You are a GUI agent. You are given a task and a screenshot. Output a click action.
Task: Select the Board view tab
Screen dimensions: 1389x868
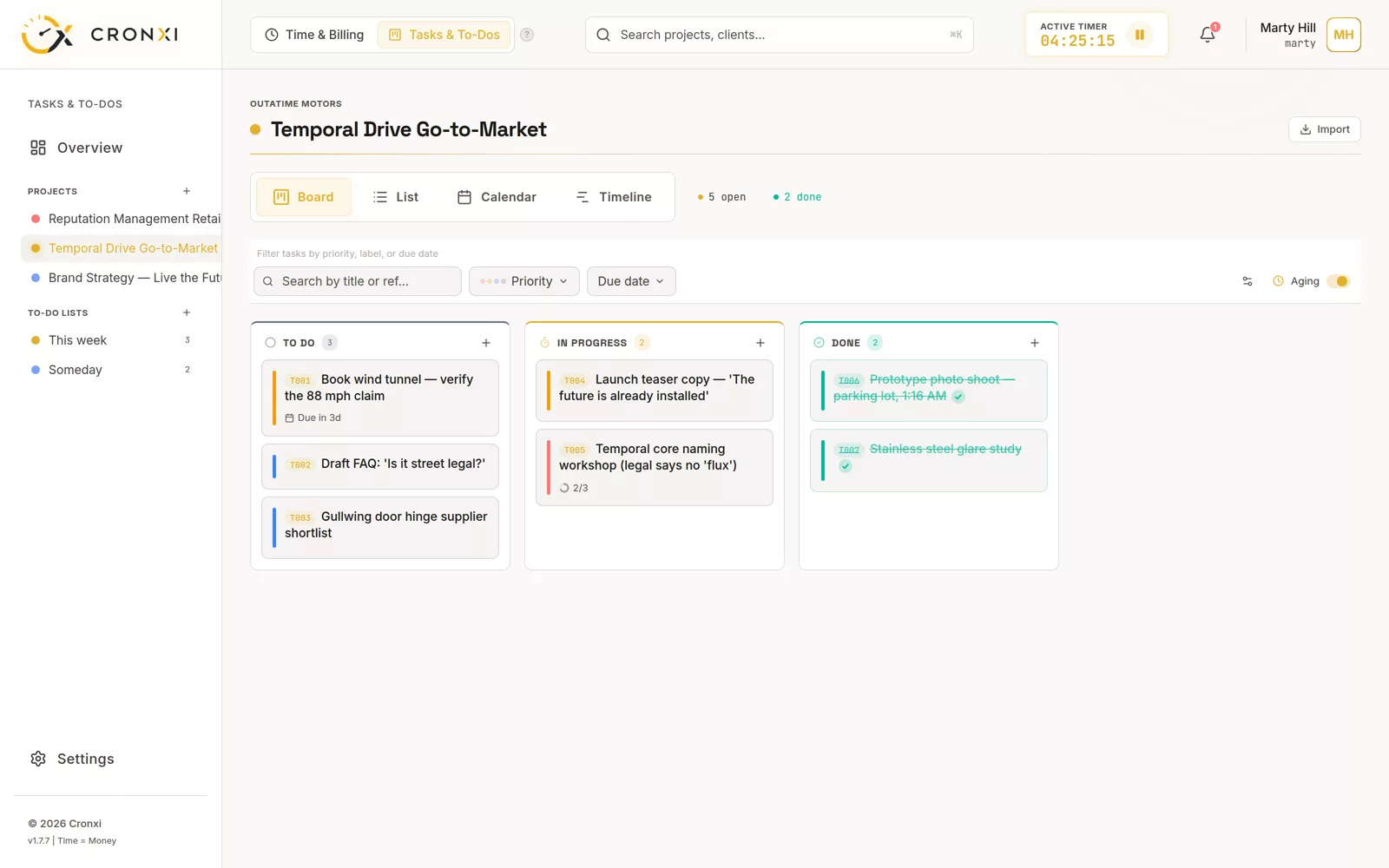(x=304, y=197)
